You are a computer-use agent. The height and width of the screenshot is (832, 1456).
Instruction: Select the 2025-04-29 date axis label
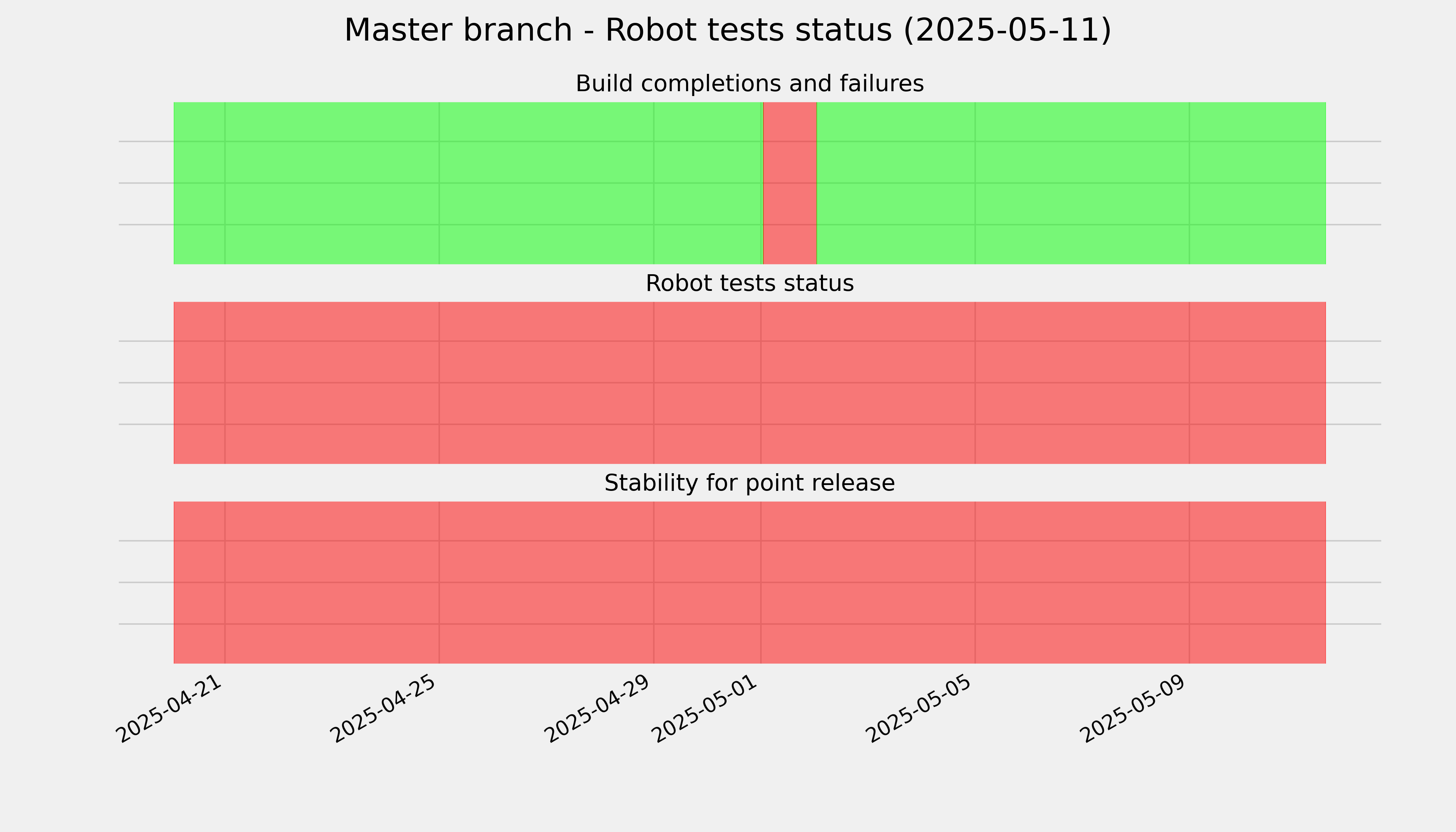(598, 709)
